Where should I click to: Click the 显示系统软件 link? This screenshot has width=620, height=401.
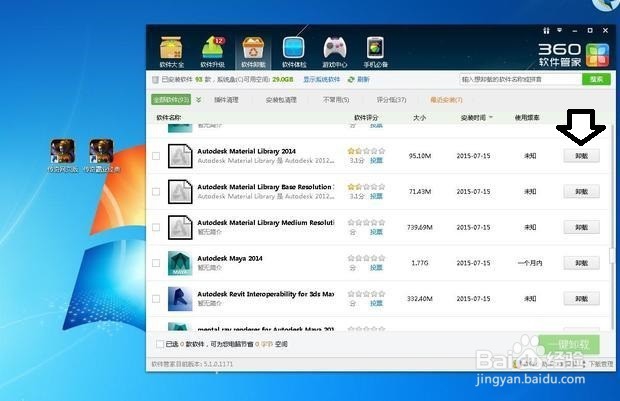321,79
